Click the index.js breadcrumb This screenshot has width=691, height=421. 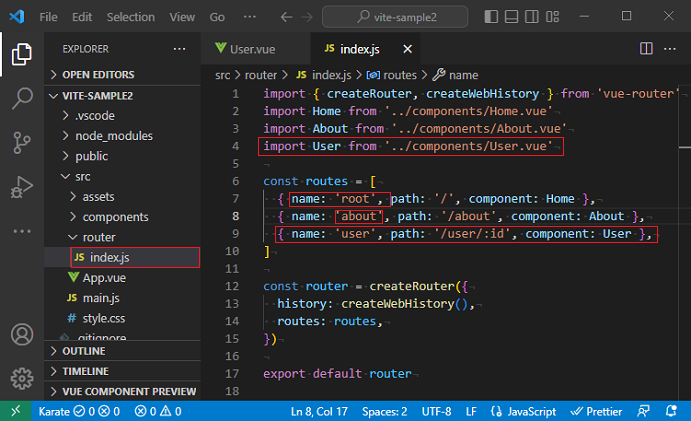click(324, 75)
